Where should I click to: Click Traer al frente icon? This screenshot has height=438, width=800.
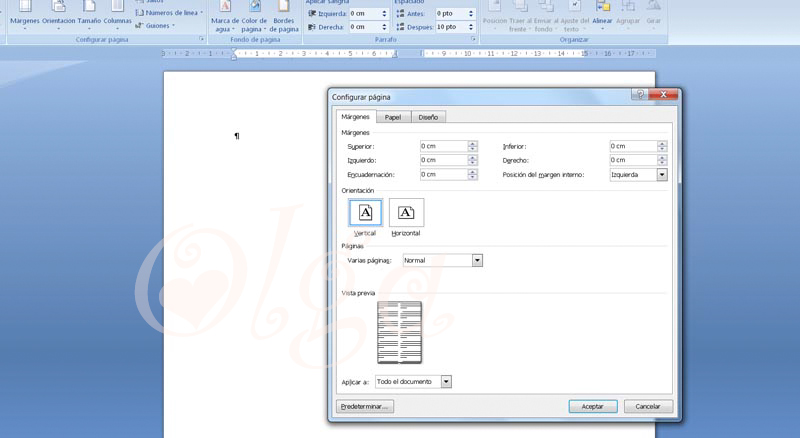point(520,16)
